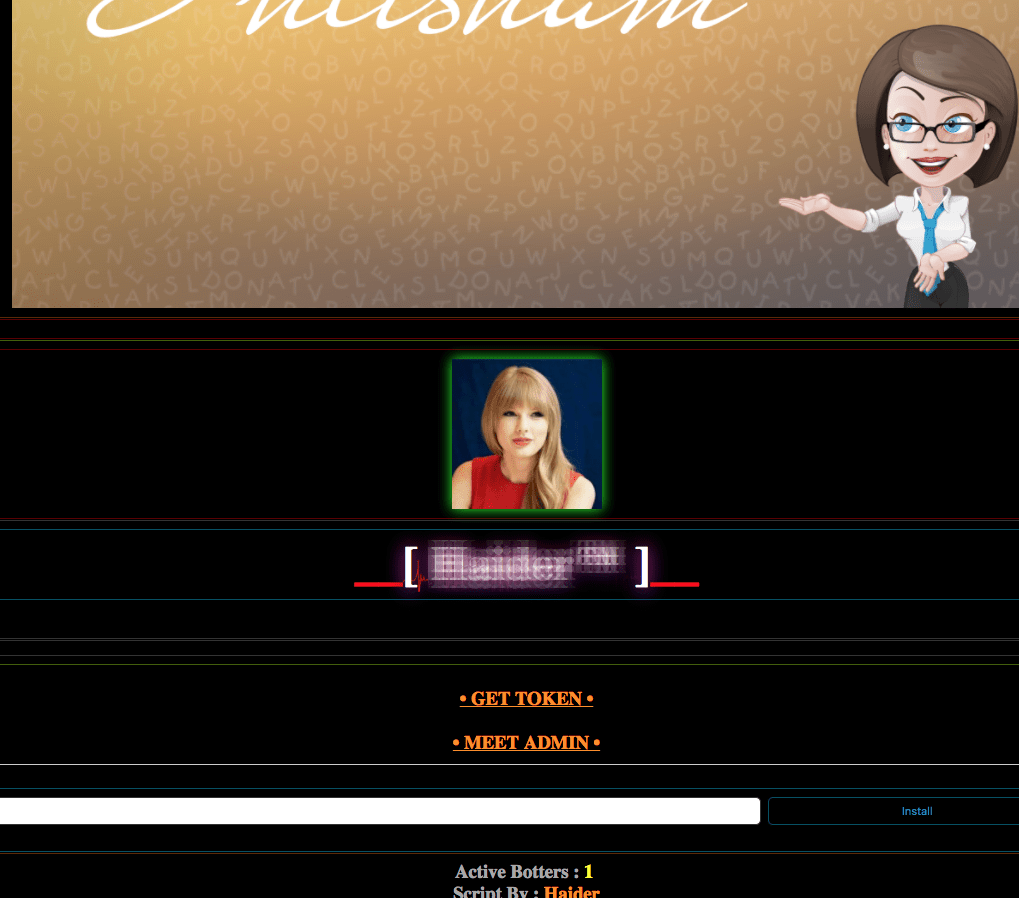The width and height of the screenshot is (1019, 898).
Task: Click the red line right of title
Action: (x=675, y=584)
